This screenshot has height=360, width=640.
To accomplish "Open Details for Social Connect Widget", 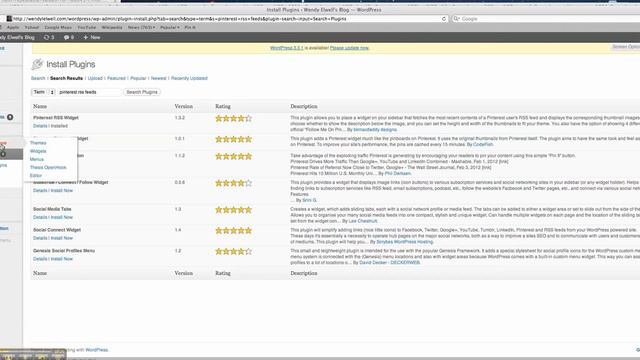I will pos(40,238).
